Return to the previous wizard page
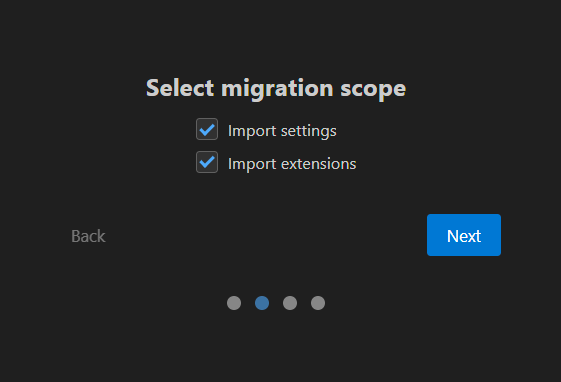Viewport: 561px width, 382px height. pyautogui.click(x=88, y=236)
